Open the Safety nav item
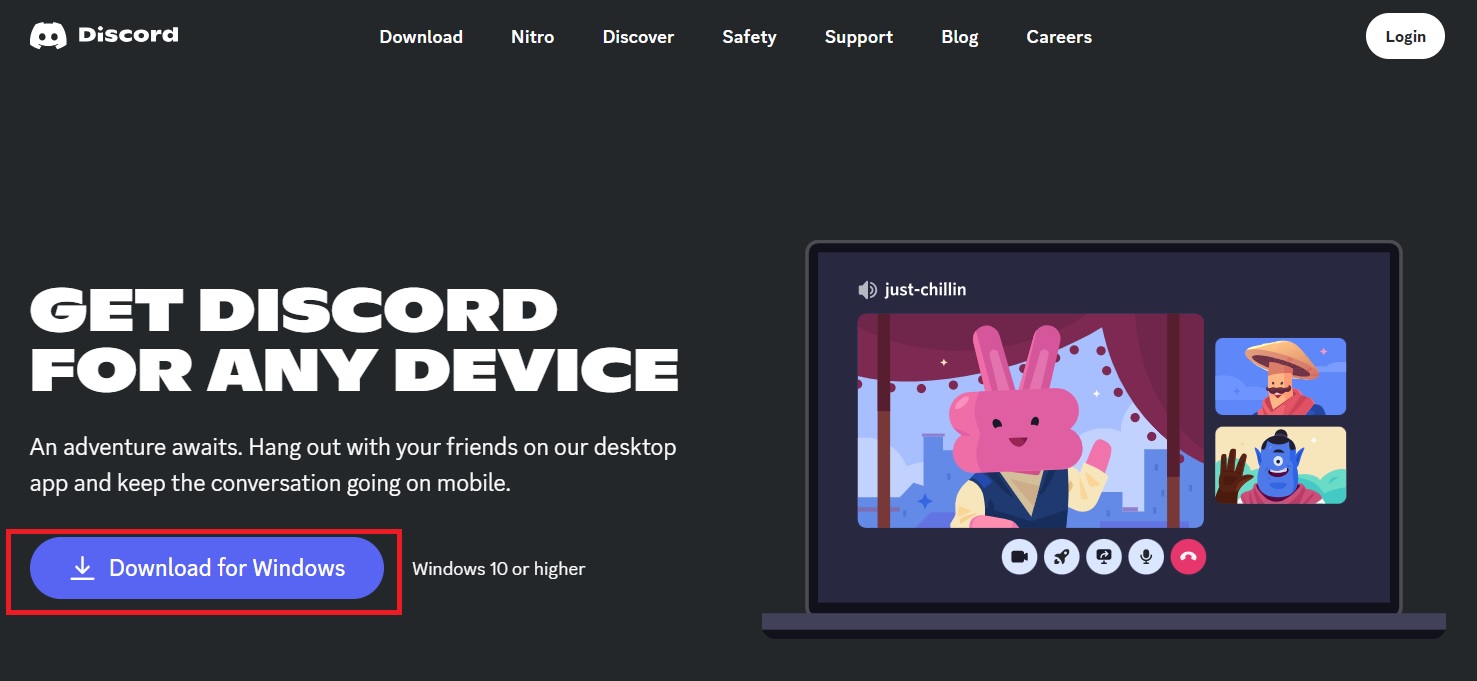The height and width of the screenshot is (681, 1477). pyautogui.click(x=749, y=37)
